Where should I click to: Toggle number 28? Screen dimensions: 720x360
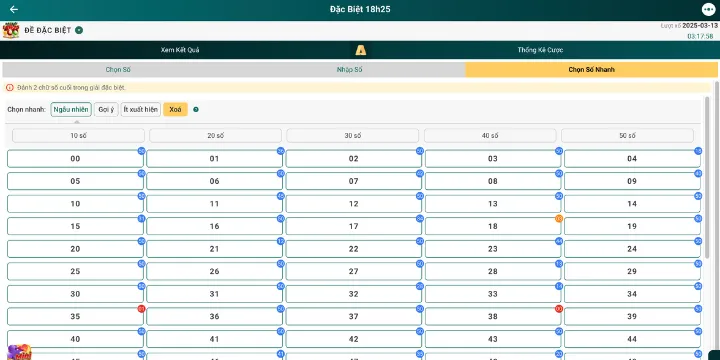[x=493, y=271]
